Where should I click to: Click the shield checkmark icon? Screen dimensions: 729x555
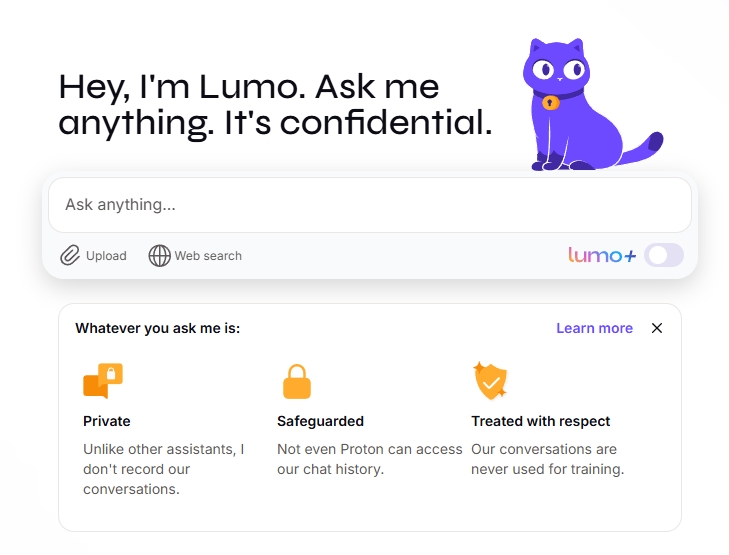pyautogui.click(x=490, y=381)
